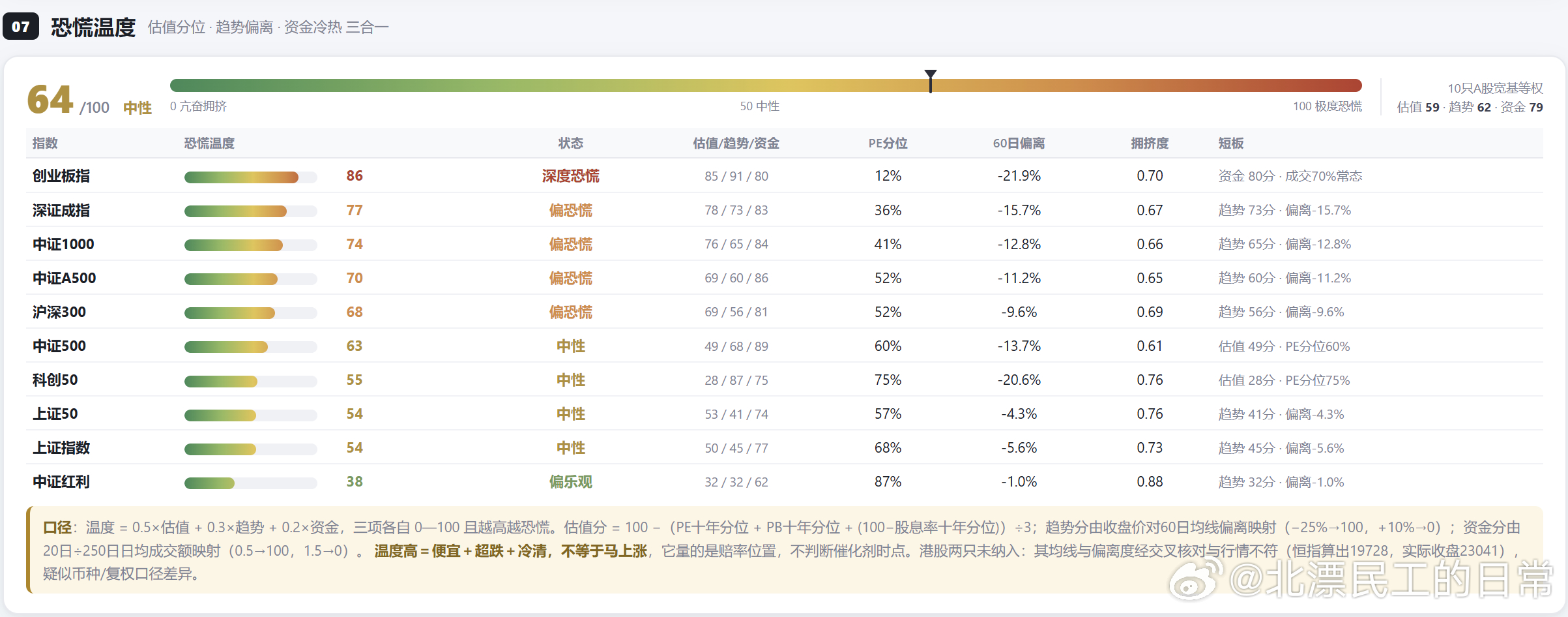Select the 创业板指 index name
Screen dimensions: 1568x617
(x=61, y=176)
